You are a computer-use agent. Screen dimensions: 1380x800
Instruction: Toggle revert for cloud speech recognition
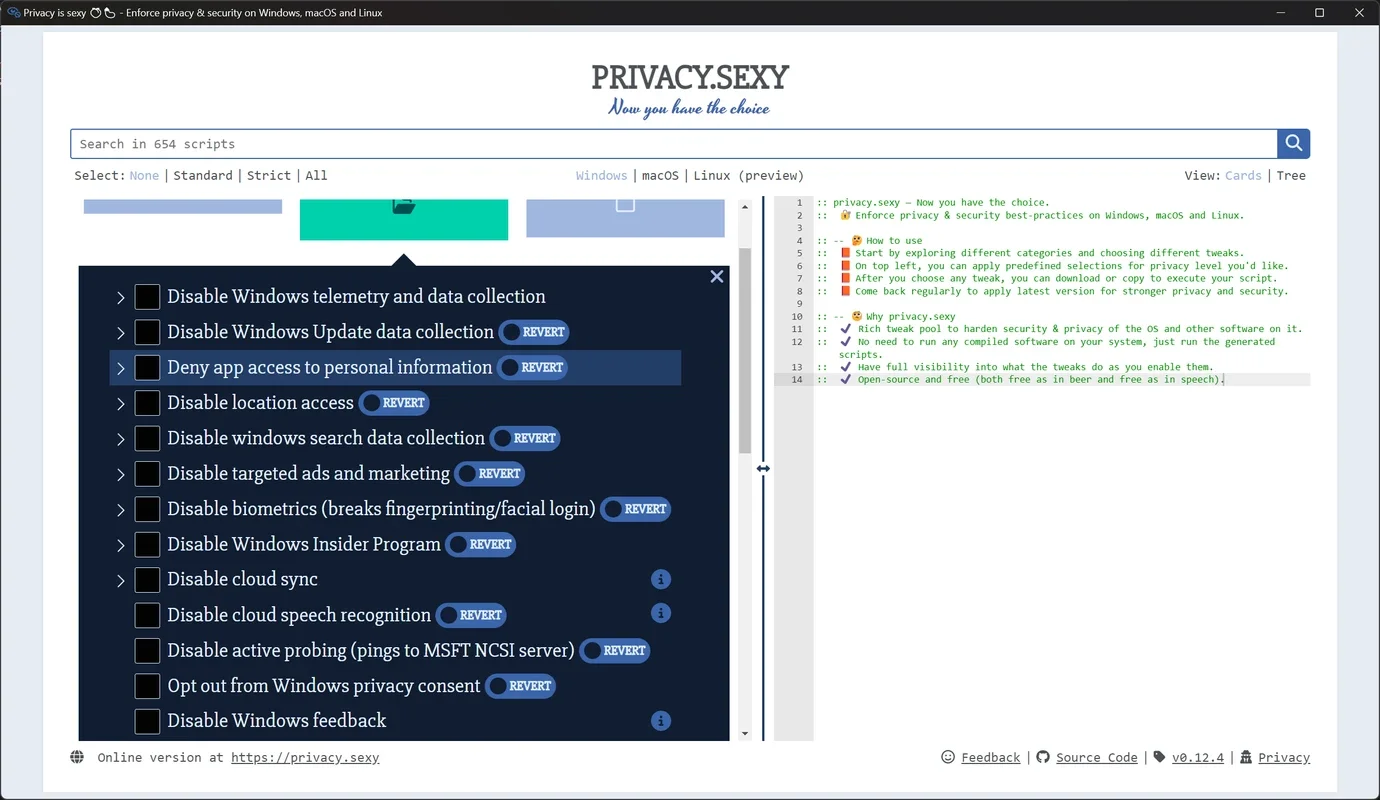pyautogui.click(x=471, y=615)
